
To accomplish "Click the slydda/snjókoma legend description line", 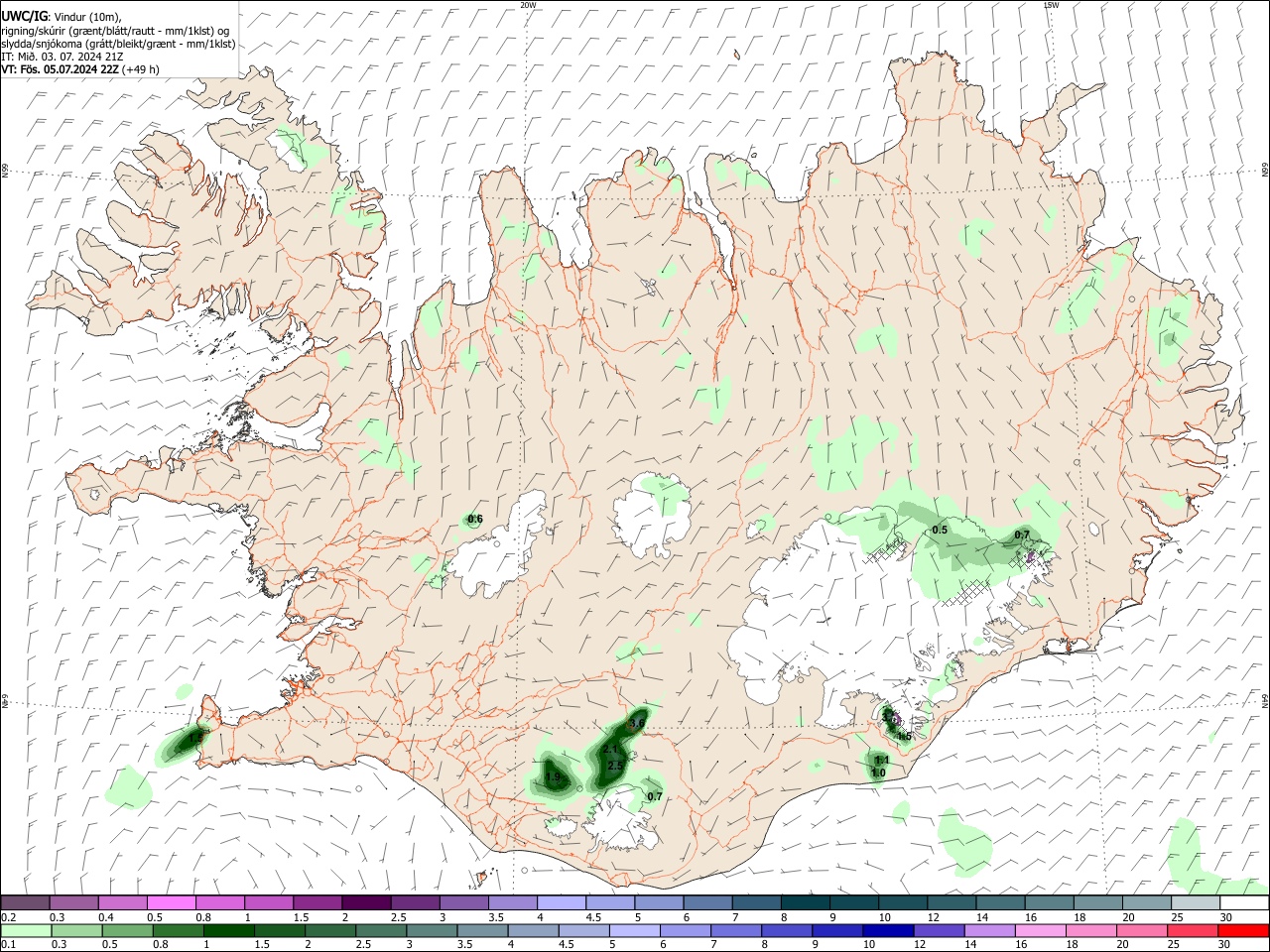I will pos(118,44).
